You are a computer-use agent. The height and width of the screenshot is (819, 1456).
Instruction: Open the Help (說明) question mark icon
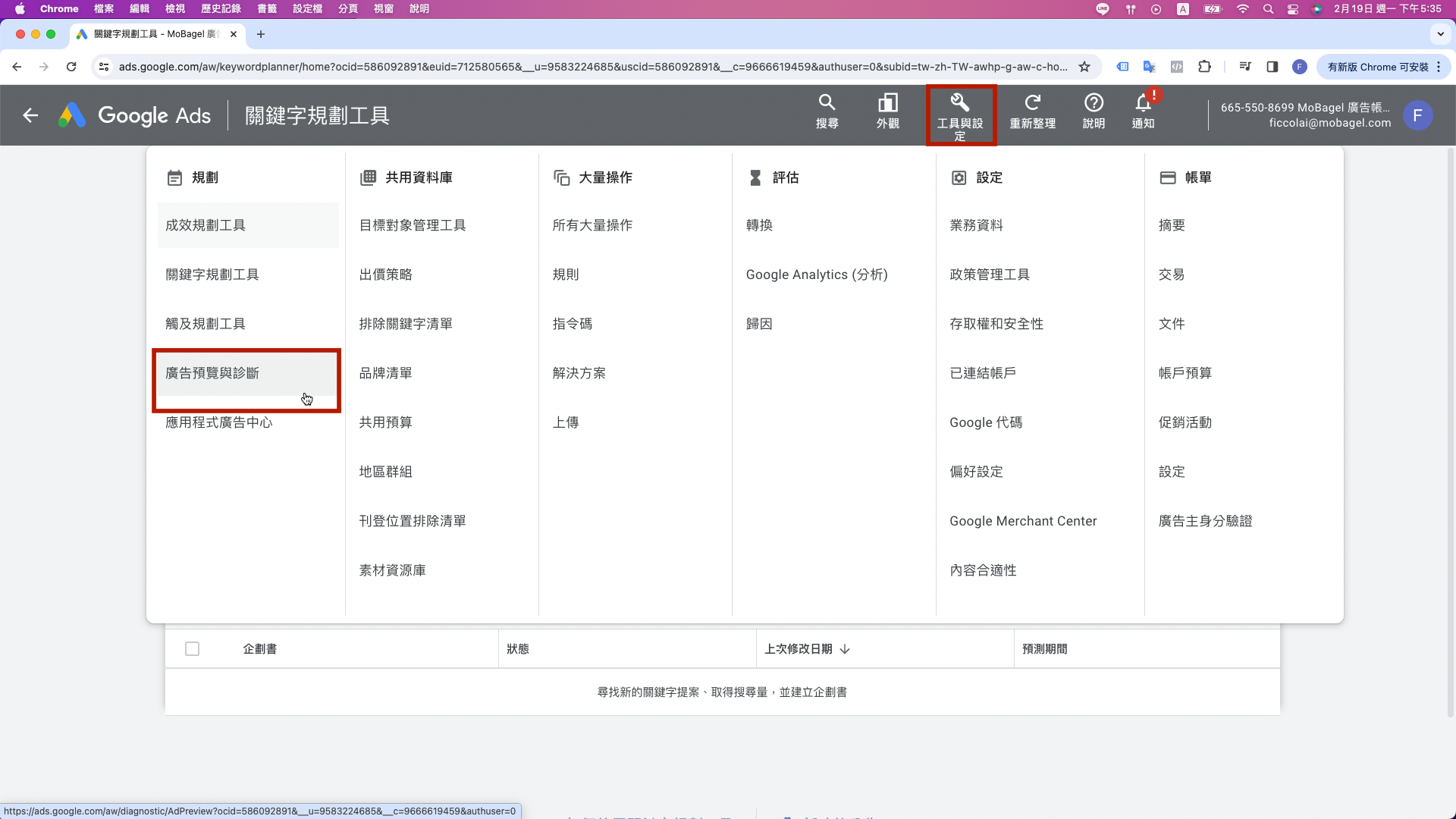pos(1094,102)
